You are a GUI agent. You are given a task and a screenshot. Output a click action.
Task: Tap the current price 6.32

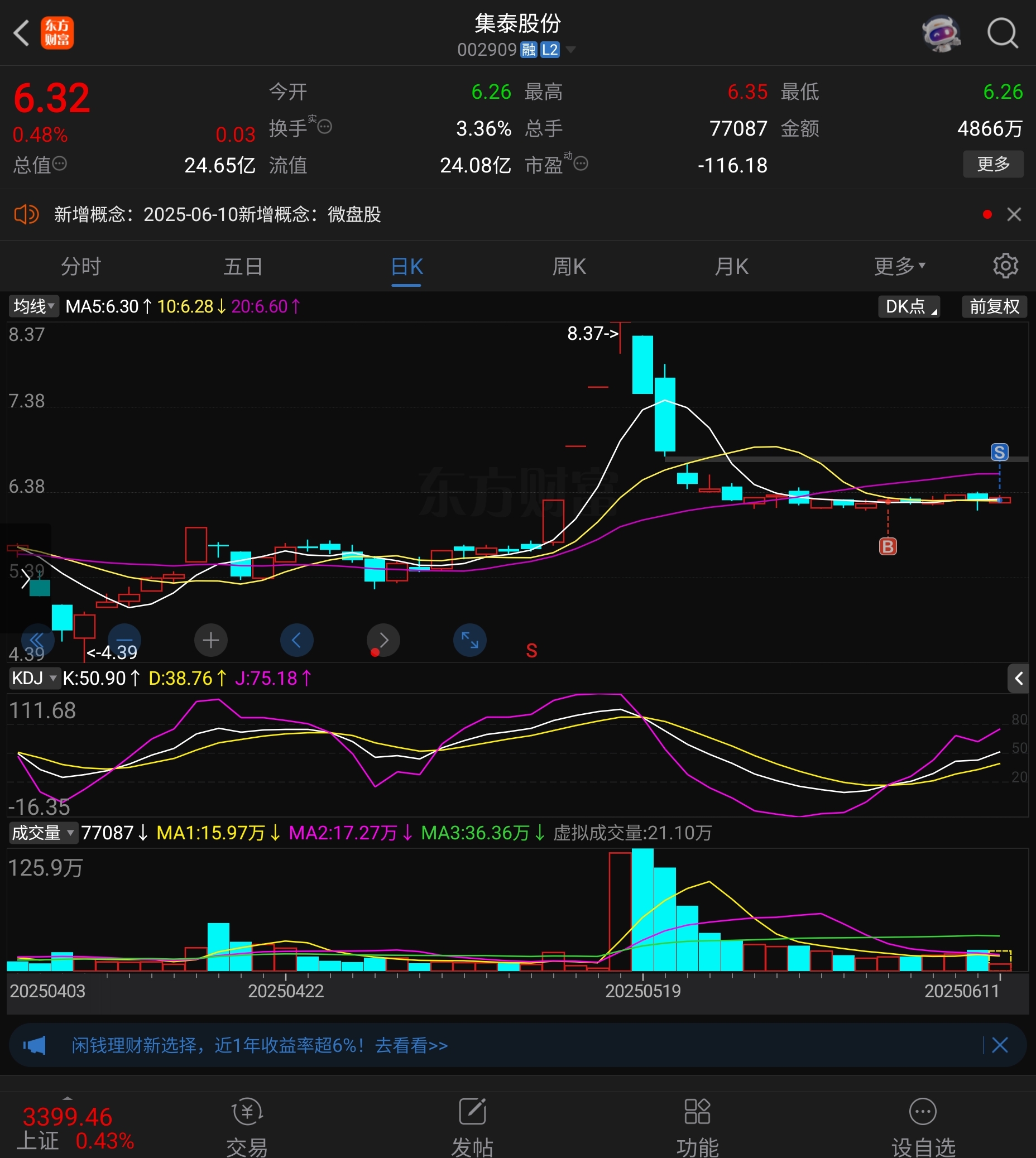click(x=52, y=98)
